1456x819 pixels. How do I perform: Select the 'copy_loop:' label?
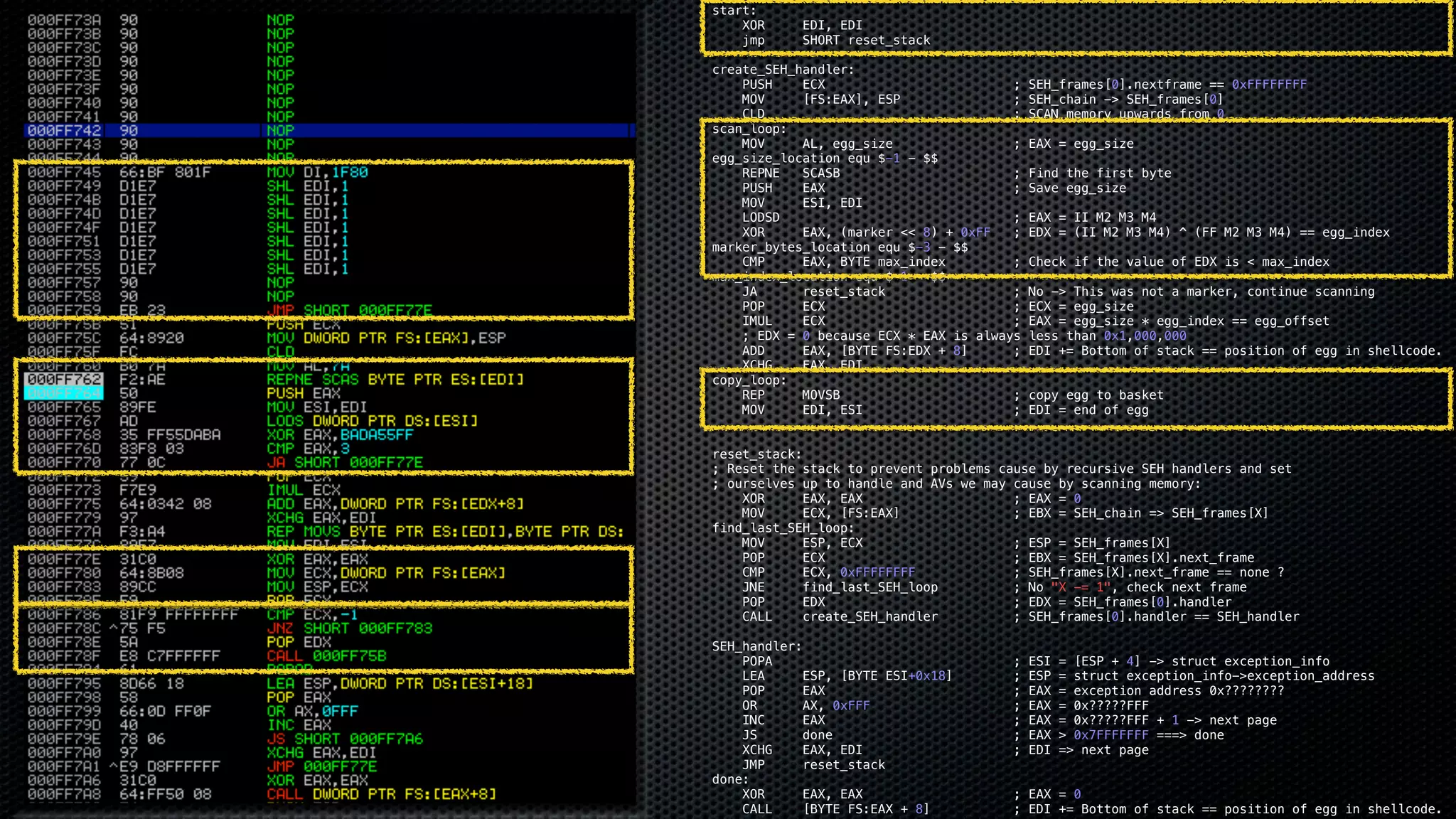(749, 380)
